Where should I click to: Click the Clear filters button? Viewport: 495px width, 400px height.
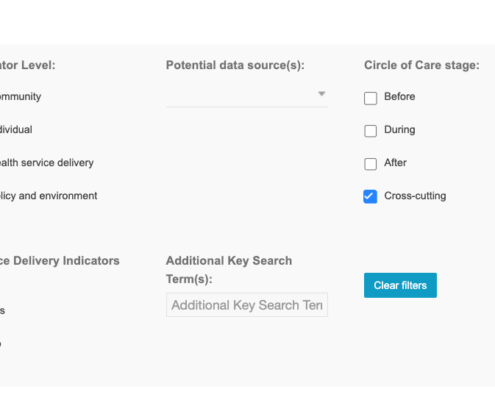tap(400, 285)
